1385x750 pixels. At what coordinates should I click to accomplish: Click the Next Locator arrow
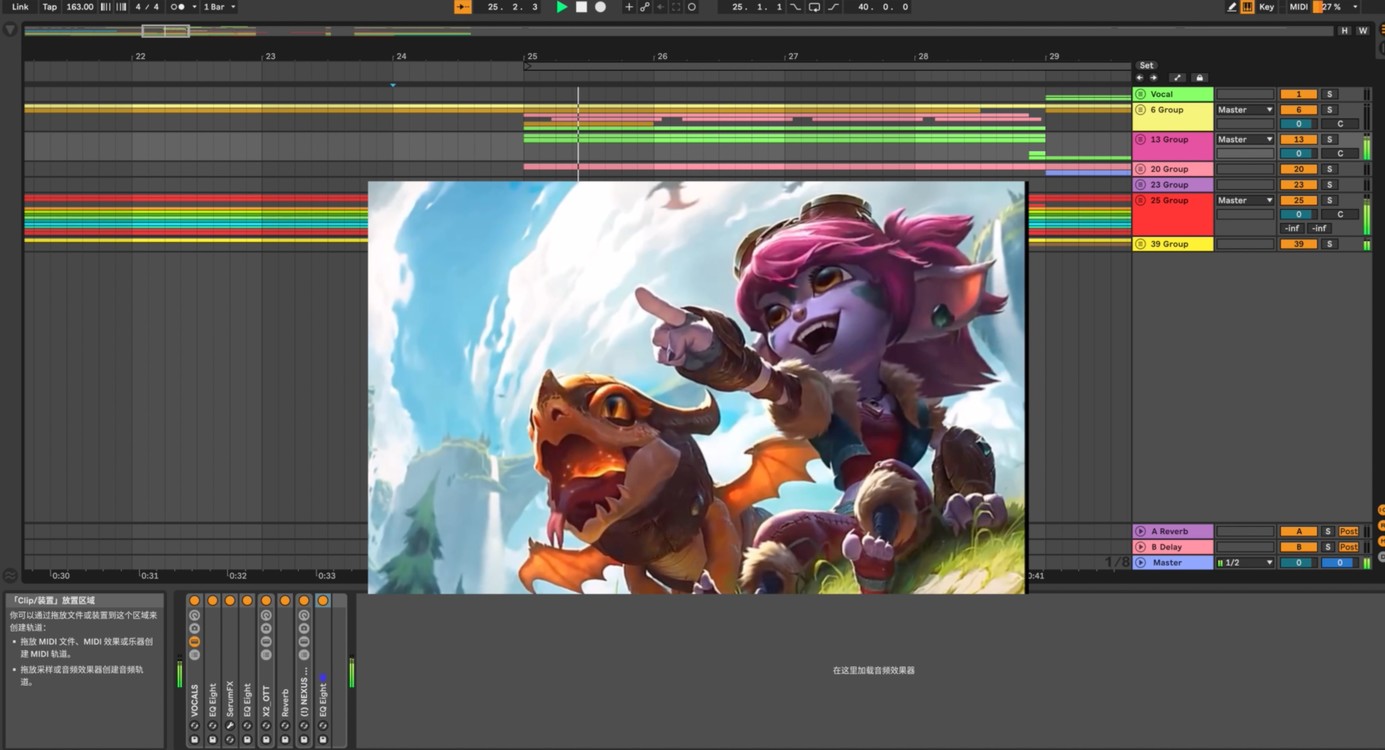click(1153, 78)
